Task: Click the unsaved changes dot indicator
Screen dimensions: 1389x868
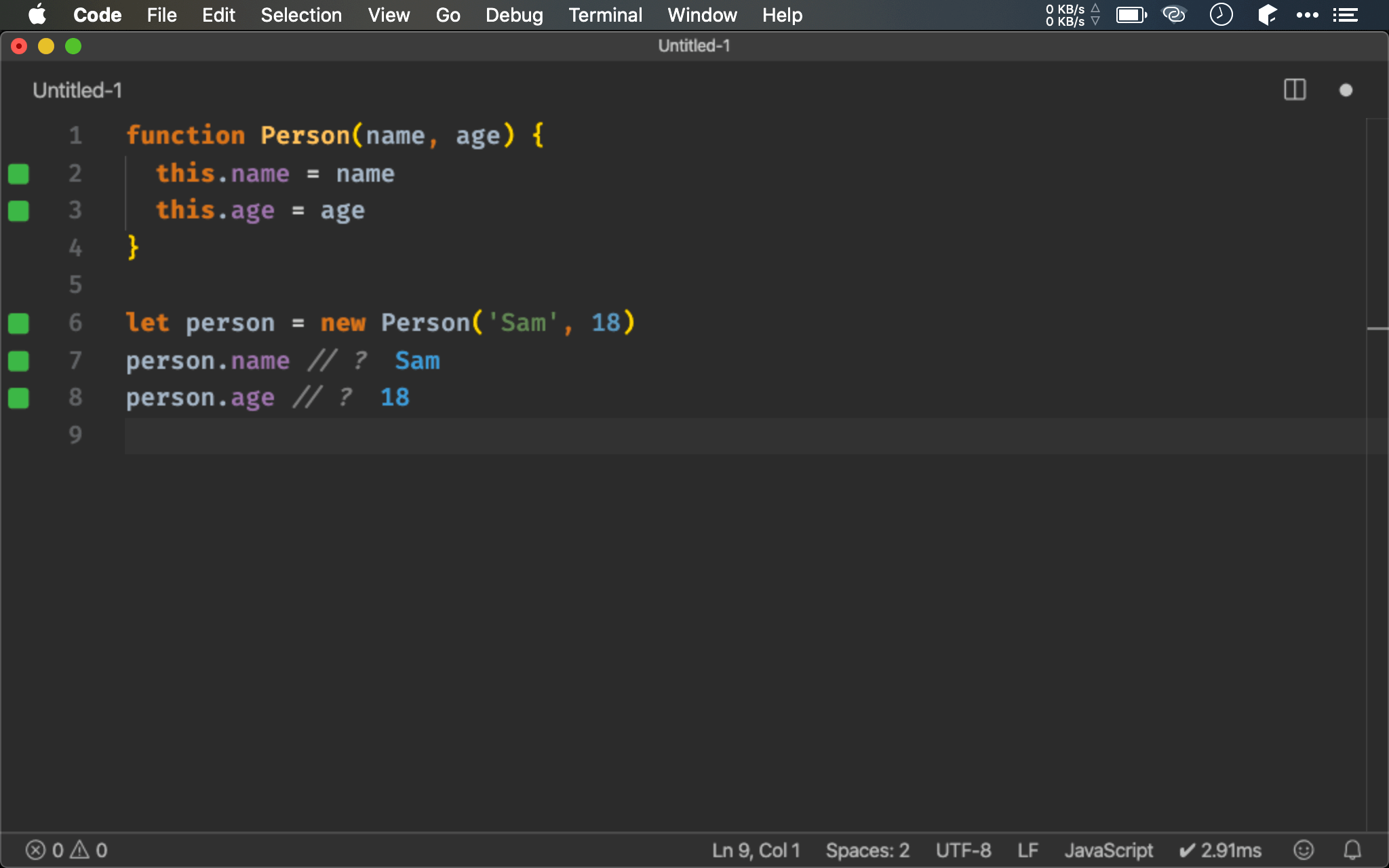Action: [1346, 90]
